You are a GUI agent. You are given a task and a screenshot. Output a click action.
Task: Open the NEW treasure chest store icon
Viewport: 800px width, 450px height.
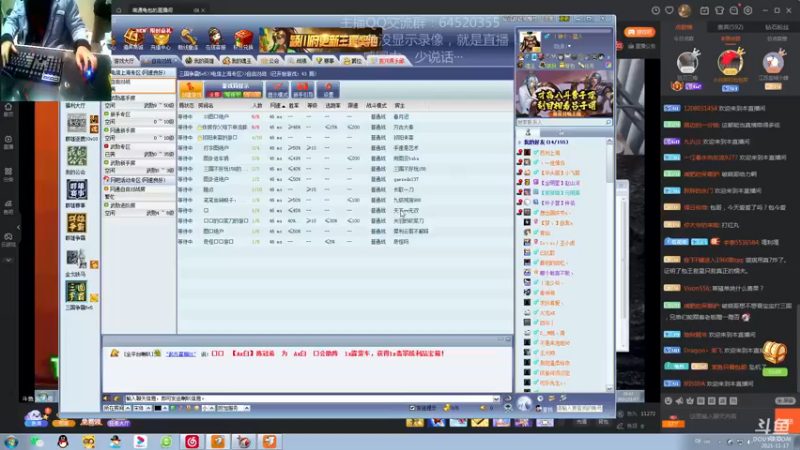[134, 37]
